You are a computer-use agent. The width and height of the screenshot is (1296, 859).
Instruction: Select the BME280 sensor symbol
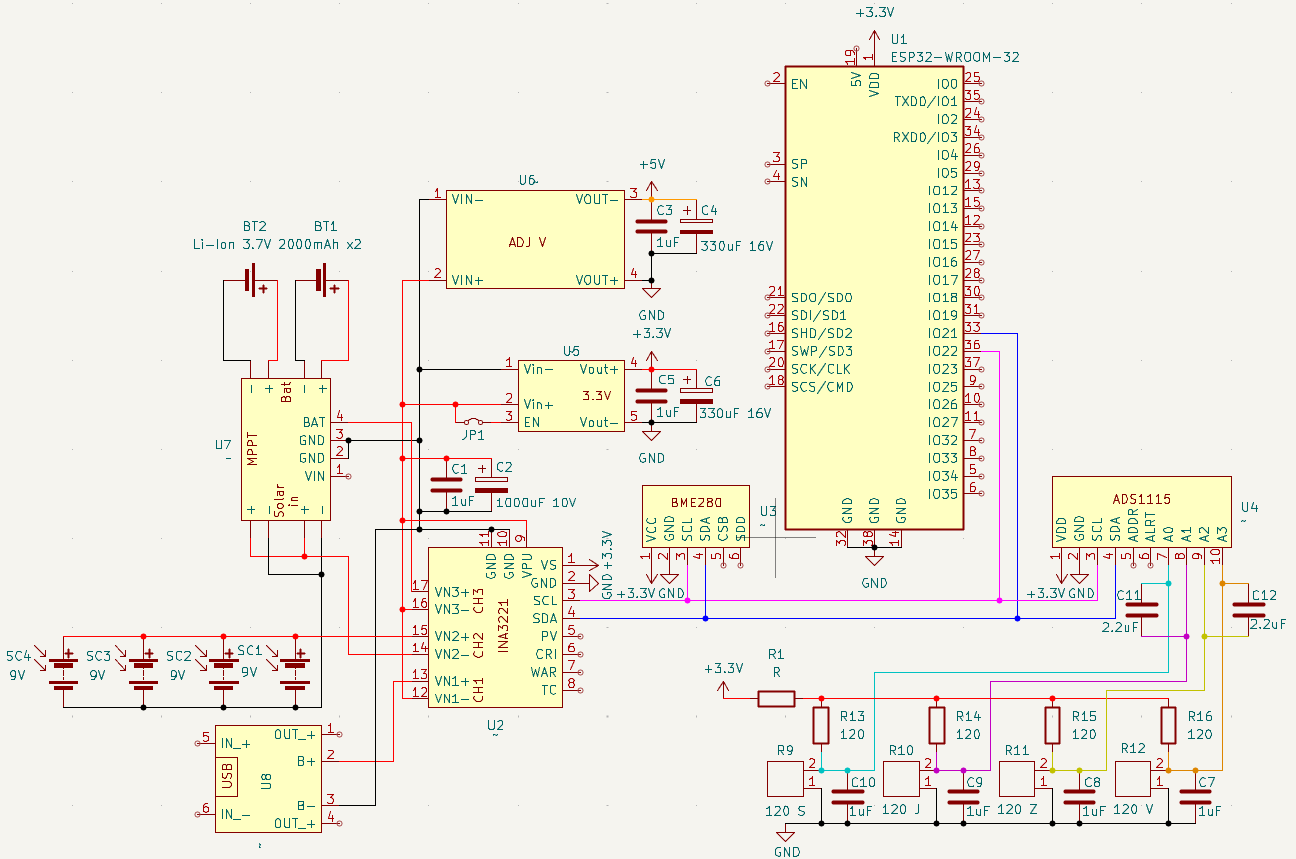[694, 516]
